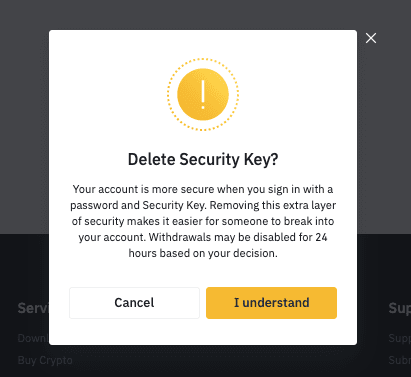Viewport: 411px width, 377px height.
Task: Click the yellow exclamation warning icon
Action: pos(203,94)
